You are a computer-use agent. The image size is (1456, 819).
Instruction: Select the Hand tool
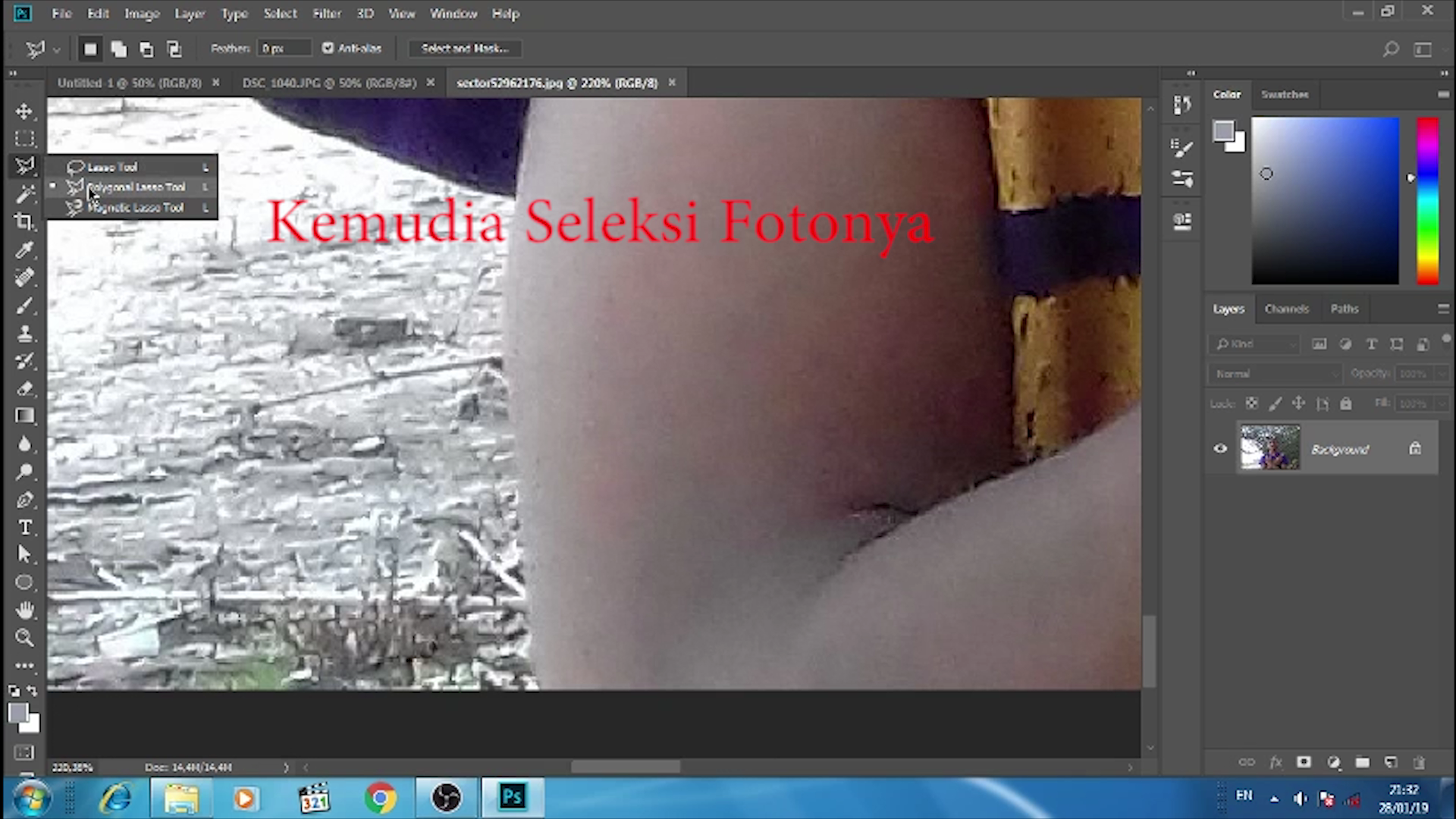[x=24, y=610]
